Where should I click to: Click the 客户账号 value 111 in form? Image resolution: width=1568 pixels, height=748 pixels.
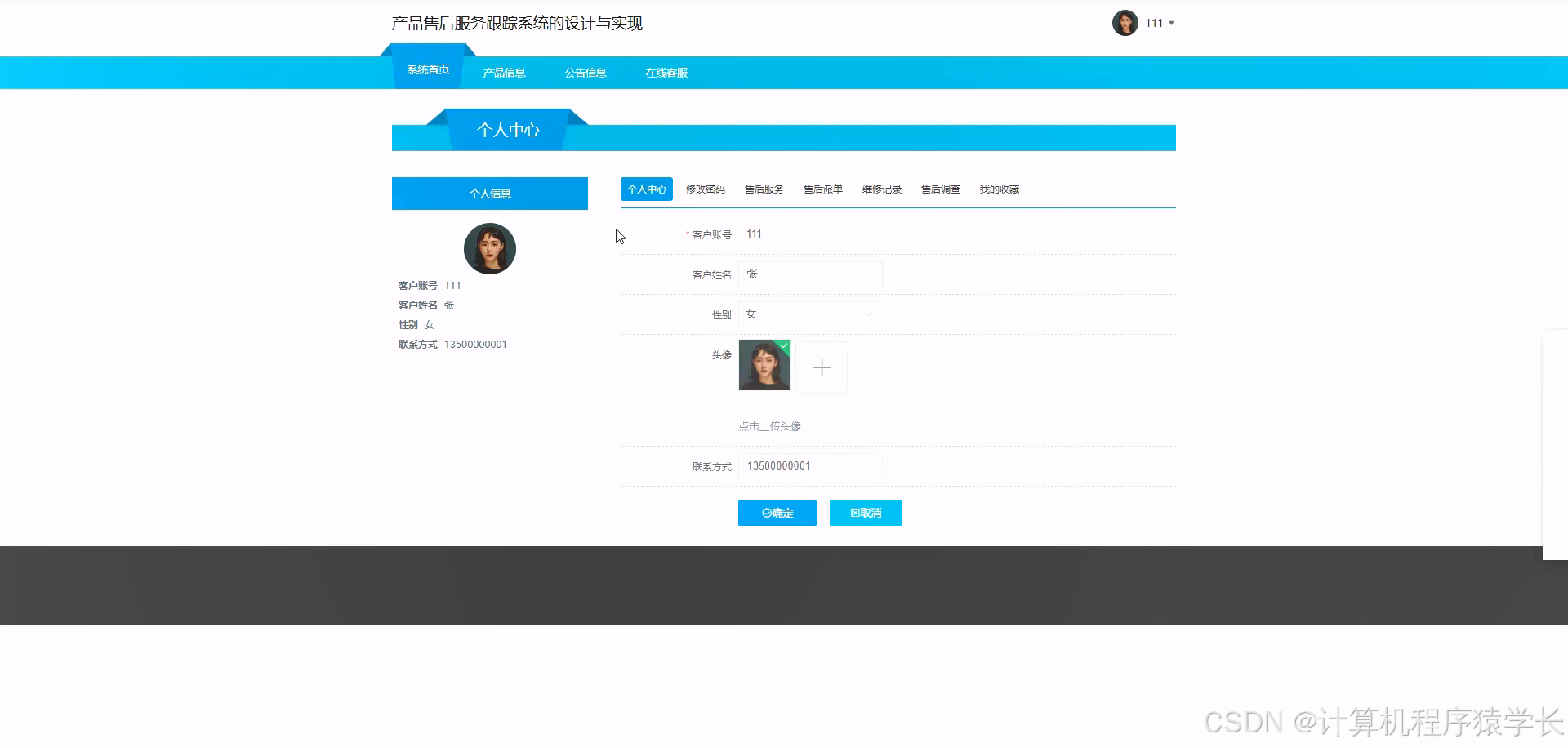pyautogui.click(x=754, y=234)
